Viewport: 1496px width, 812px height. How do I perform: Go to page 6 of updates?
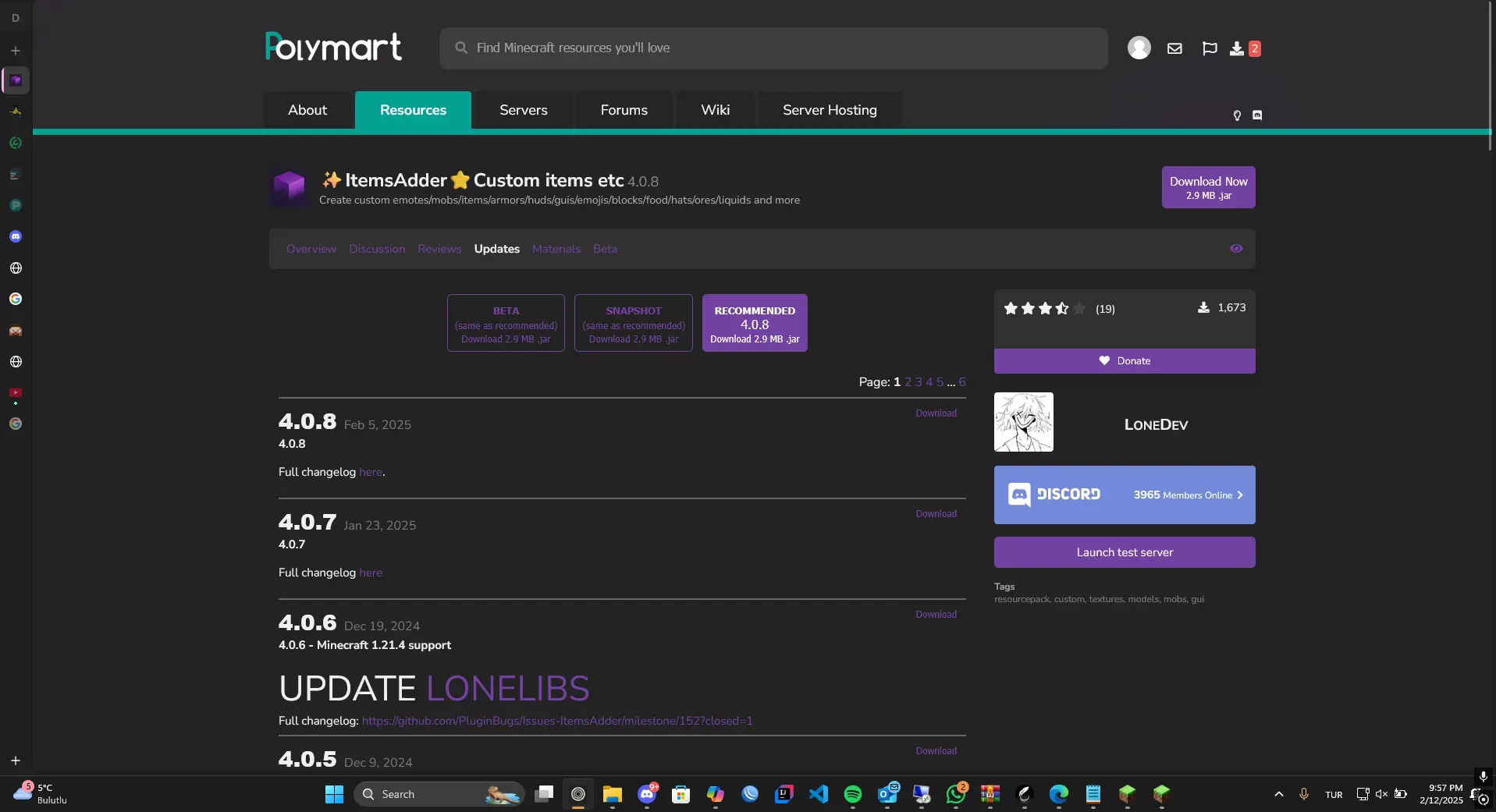962,382
